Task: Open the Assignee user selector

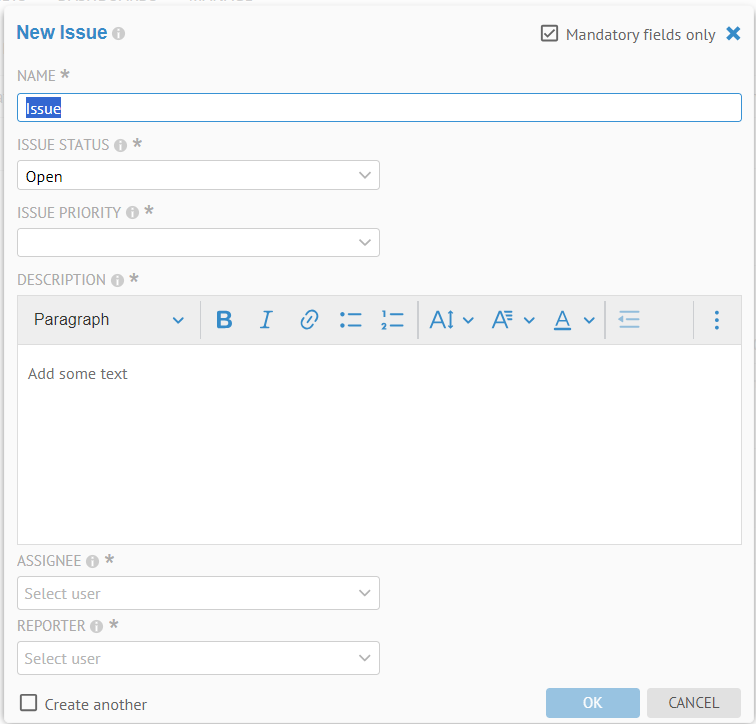Action: click(198, 593)
